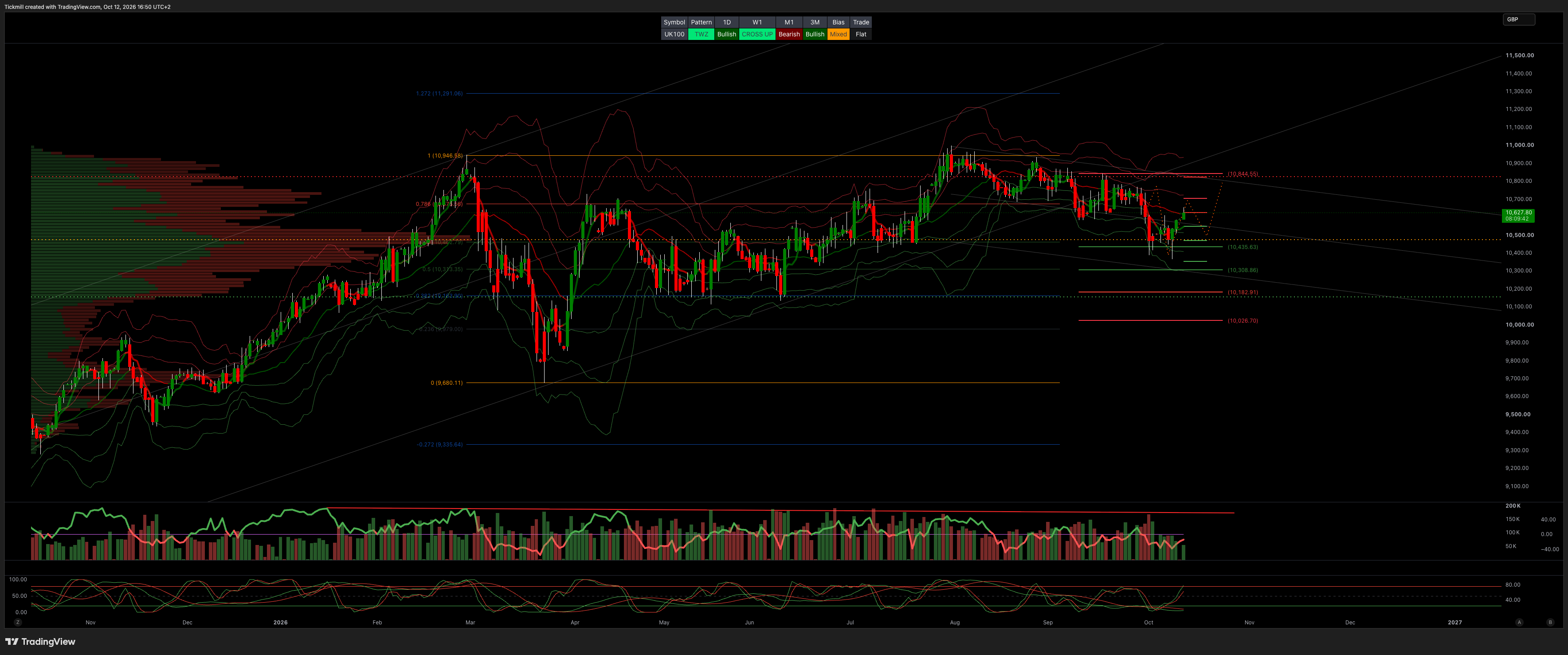Click the 9,100.00 price axis label

(1517, 486)
